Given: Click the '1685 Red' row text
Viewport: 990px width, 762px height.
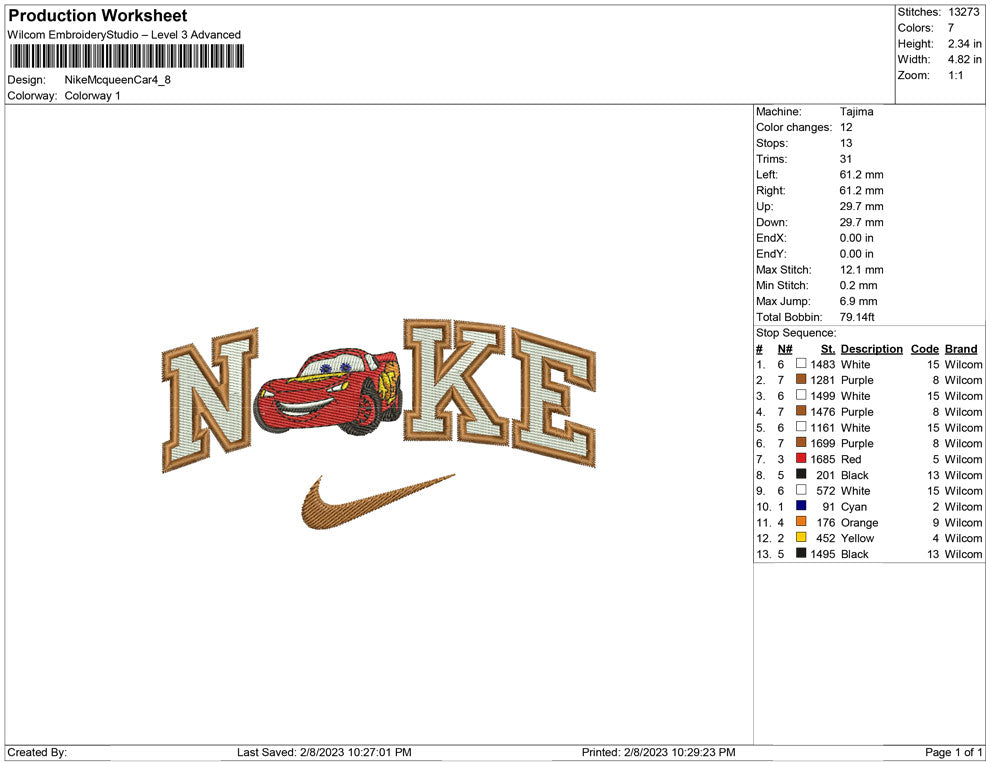Looking at the screenshot, I should (x=835, y=459).
